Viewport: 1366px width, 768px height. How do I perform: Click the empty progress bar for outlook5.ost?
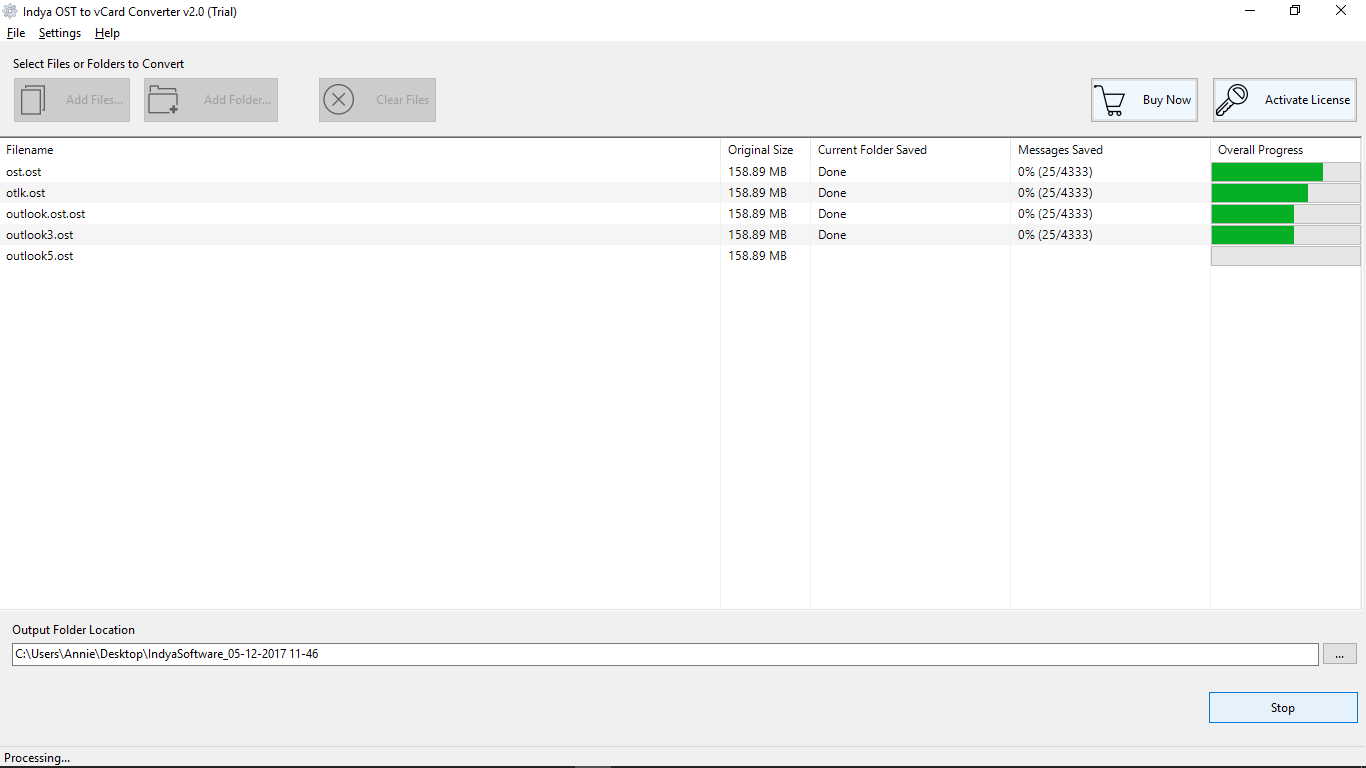pos(1286,256)
